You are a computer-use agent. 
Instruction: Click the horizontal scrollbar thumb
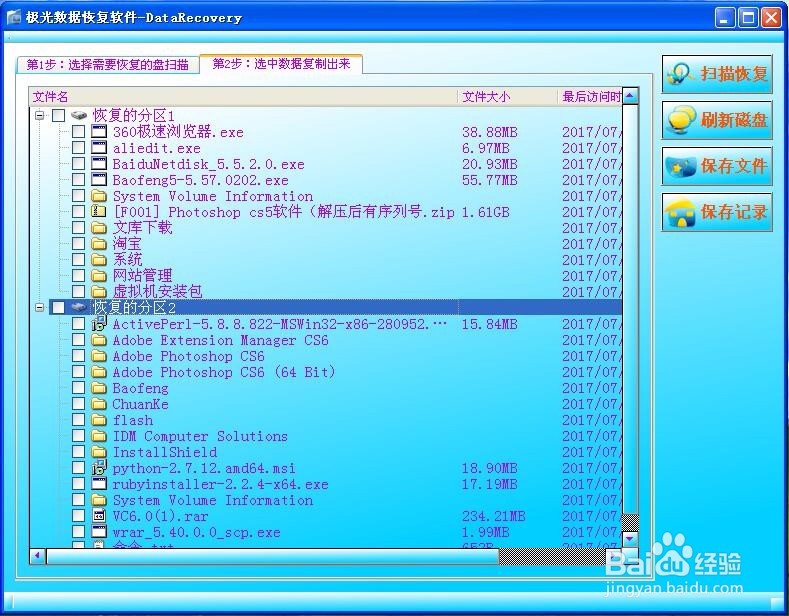pos(272,556)
